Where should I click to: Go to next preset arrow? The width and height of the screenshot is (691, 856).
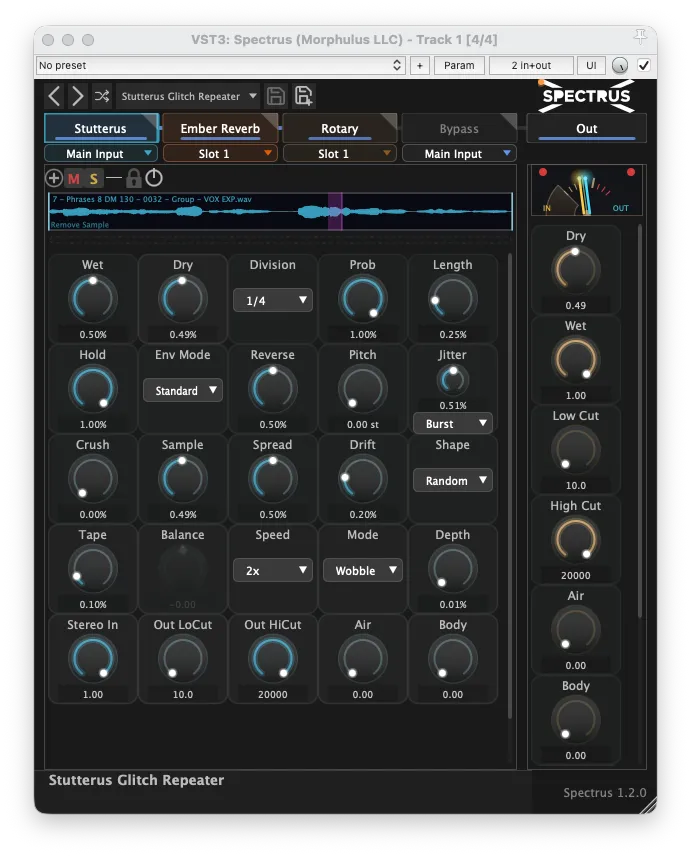pyautogui.click(x=78, y=96)
